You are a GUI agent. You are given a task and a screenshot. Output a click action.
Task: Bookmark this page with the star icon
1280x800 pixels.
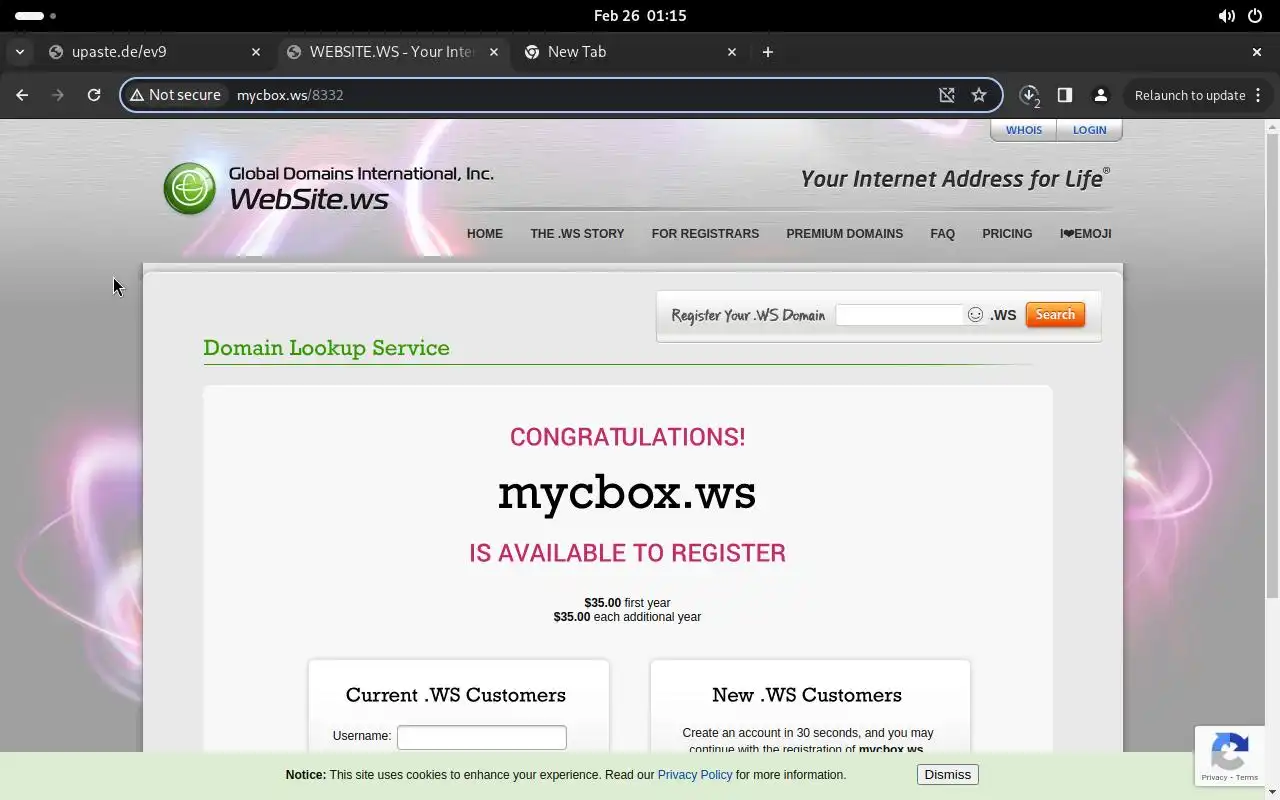coord(979,95)
